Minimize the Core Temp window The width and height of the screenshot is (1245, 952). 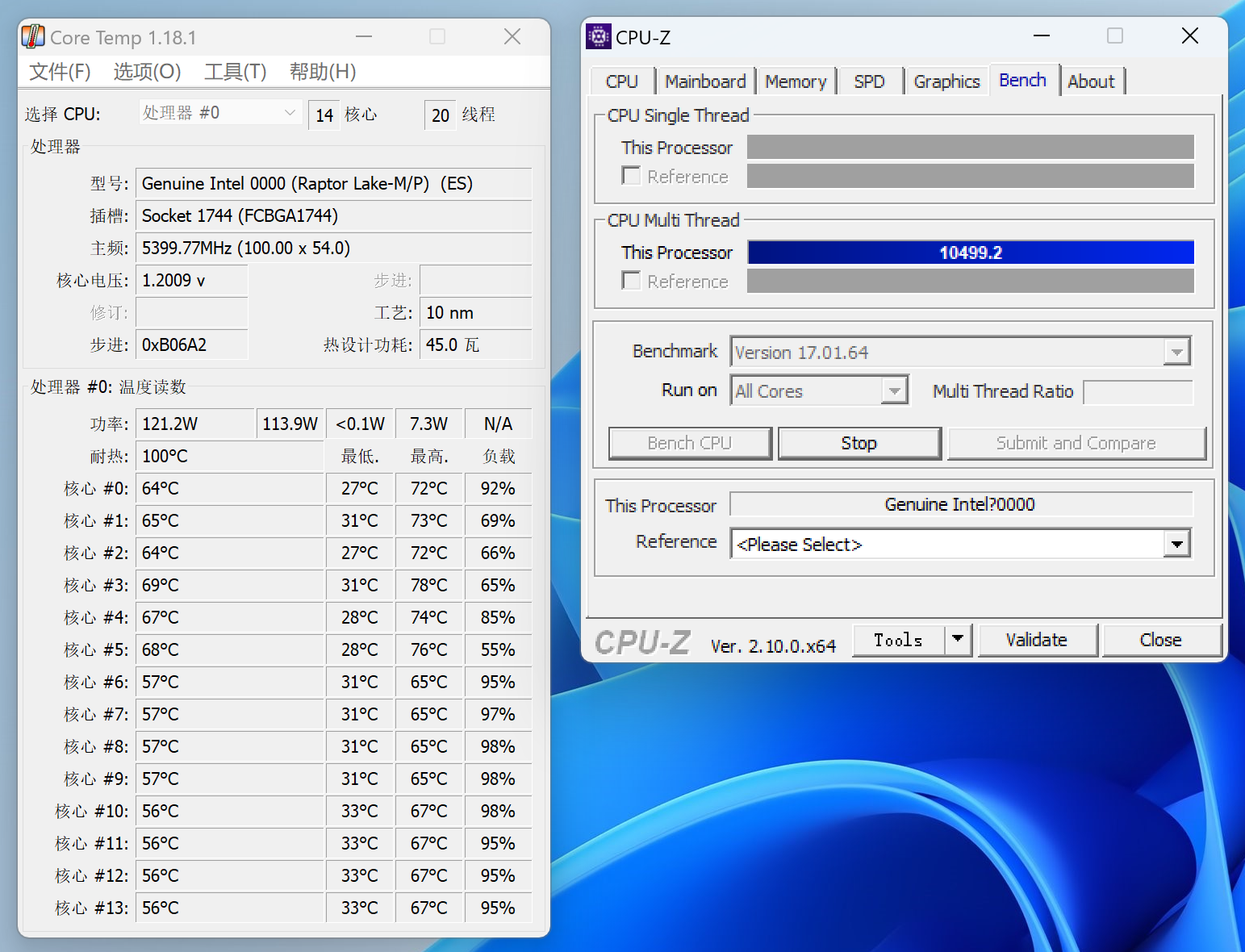point(364,36)
